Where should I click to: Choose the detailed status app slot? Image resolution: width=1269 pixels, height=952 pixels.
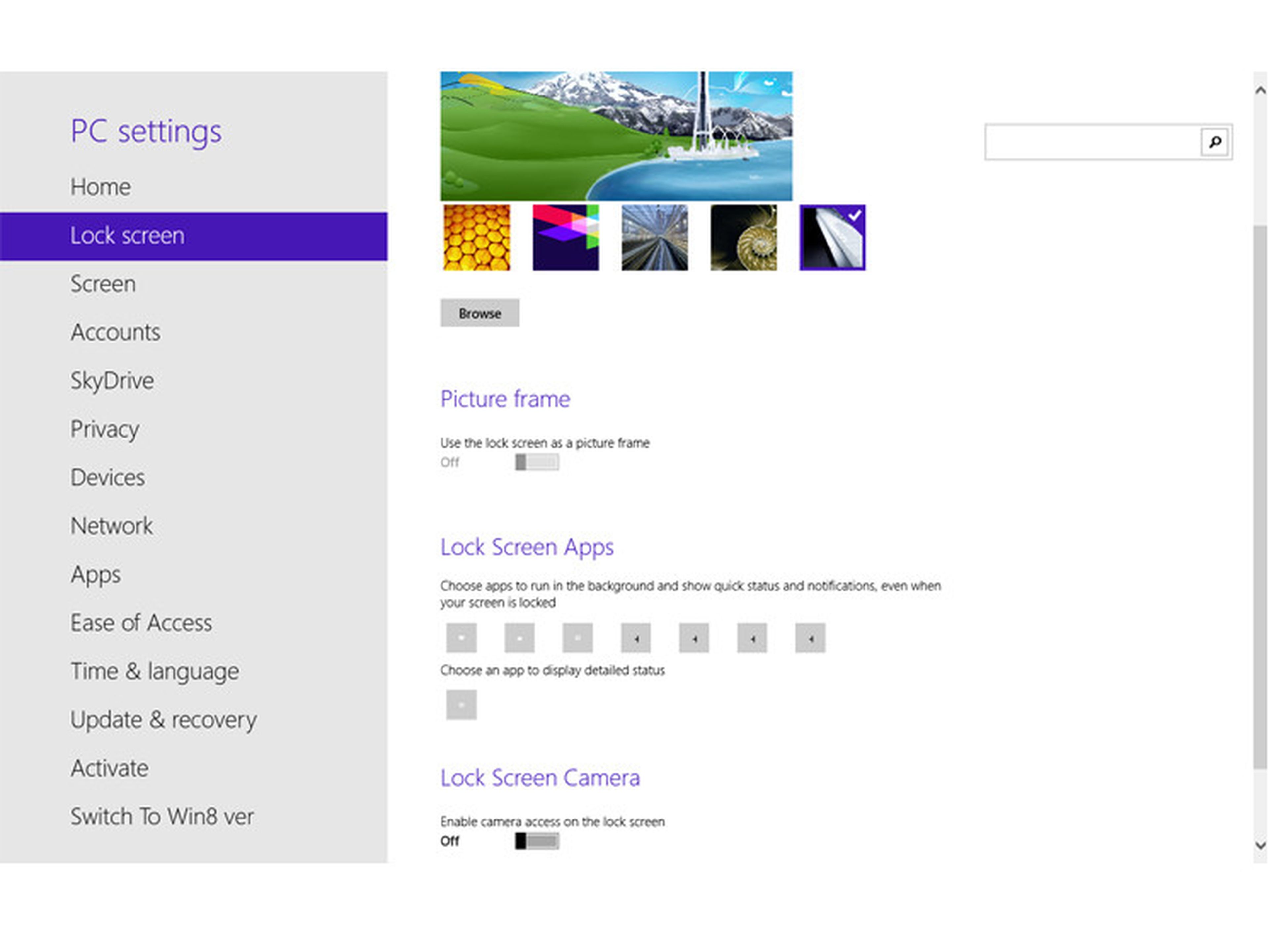pos(461,704)
